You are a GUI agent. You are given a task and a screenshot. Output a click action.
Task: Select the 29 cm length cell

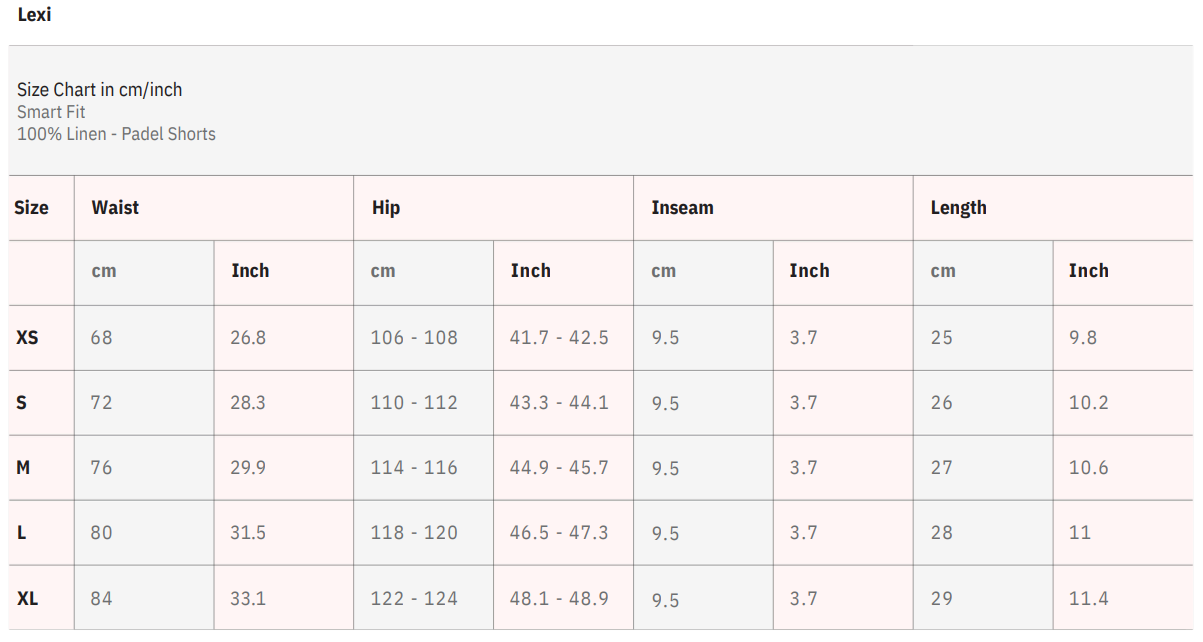click(x=942, y=599)
